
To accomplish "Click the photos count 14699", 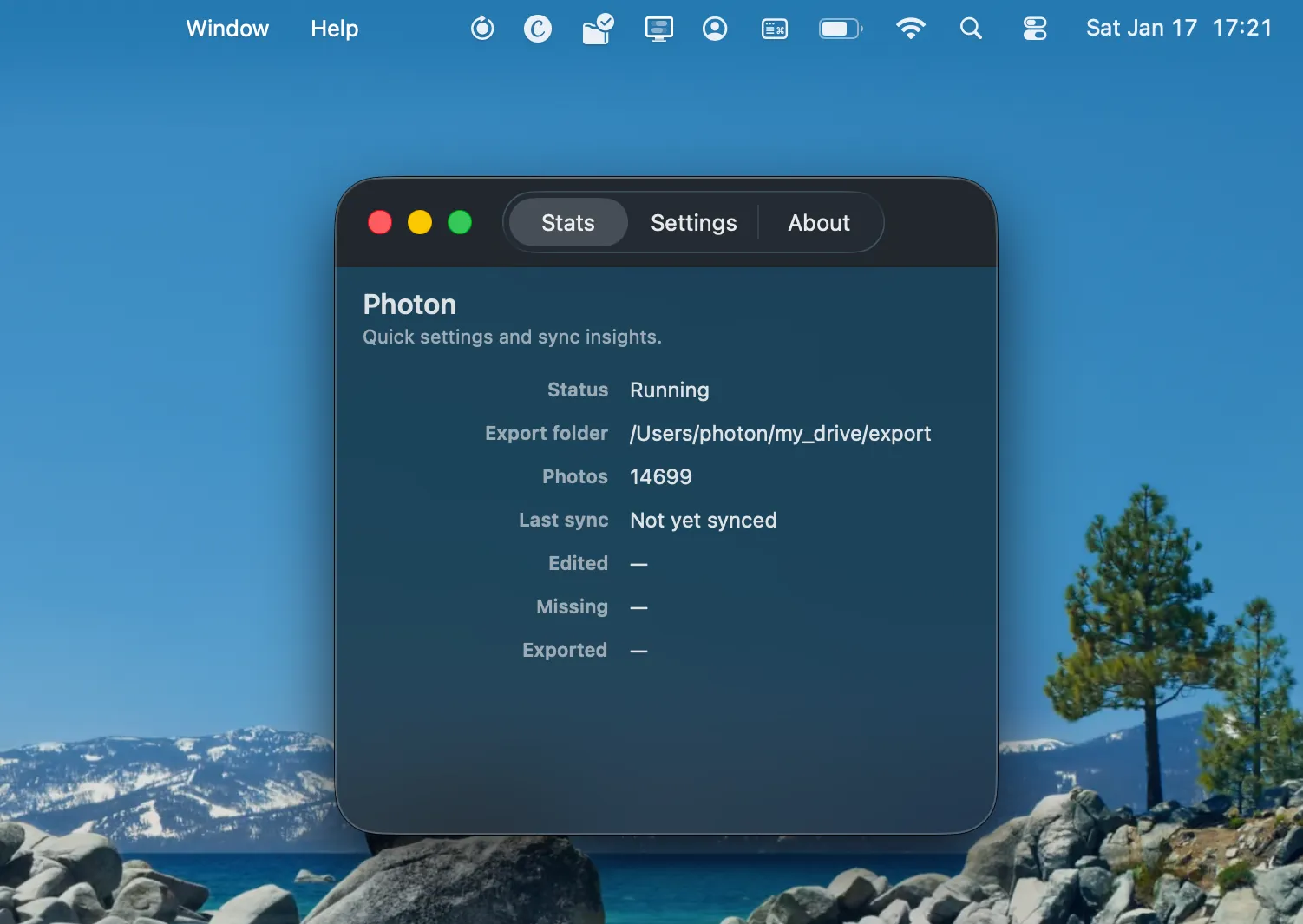I will click(661, 476).
